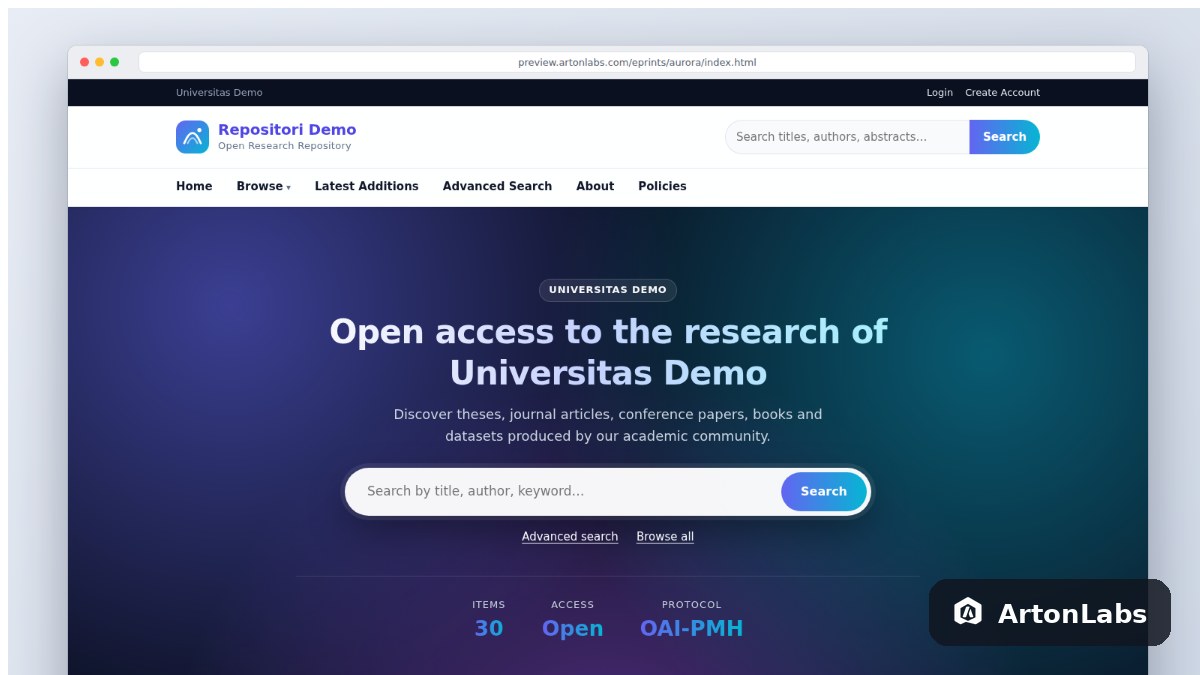Click the hero Search button
The width and height of the screenshot is (1200, 675).
pos(824,491)
